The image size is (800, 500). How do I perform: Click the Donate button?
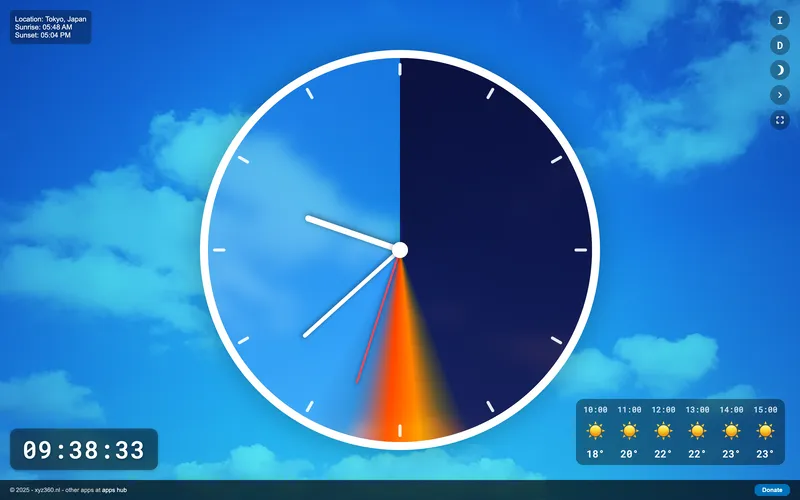771,490
